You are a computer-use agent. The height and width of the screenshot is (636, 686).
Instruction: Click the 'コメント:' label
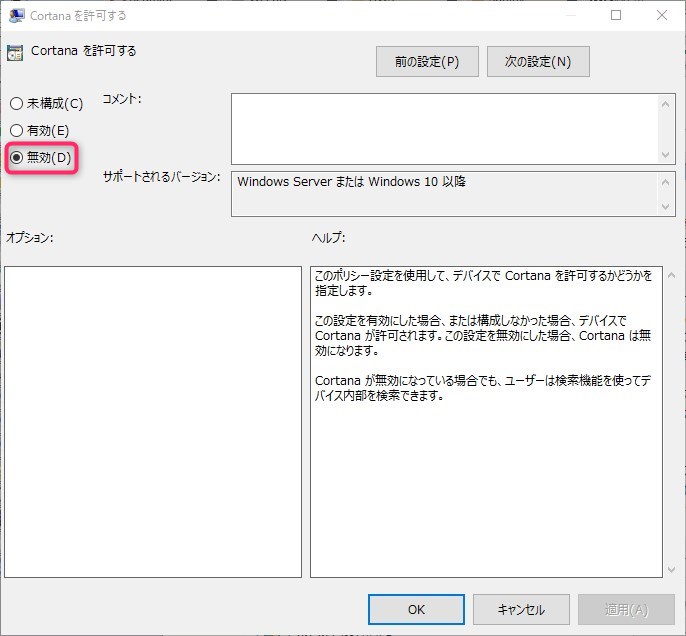coord(122,99)
